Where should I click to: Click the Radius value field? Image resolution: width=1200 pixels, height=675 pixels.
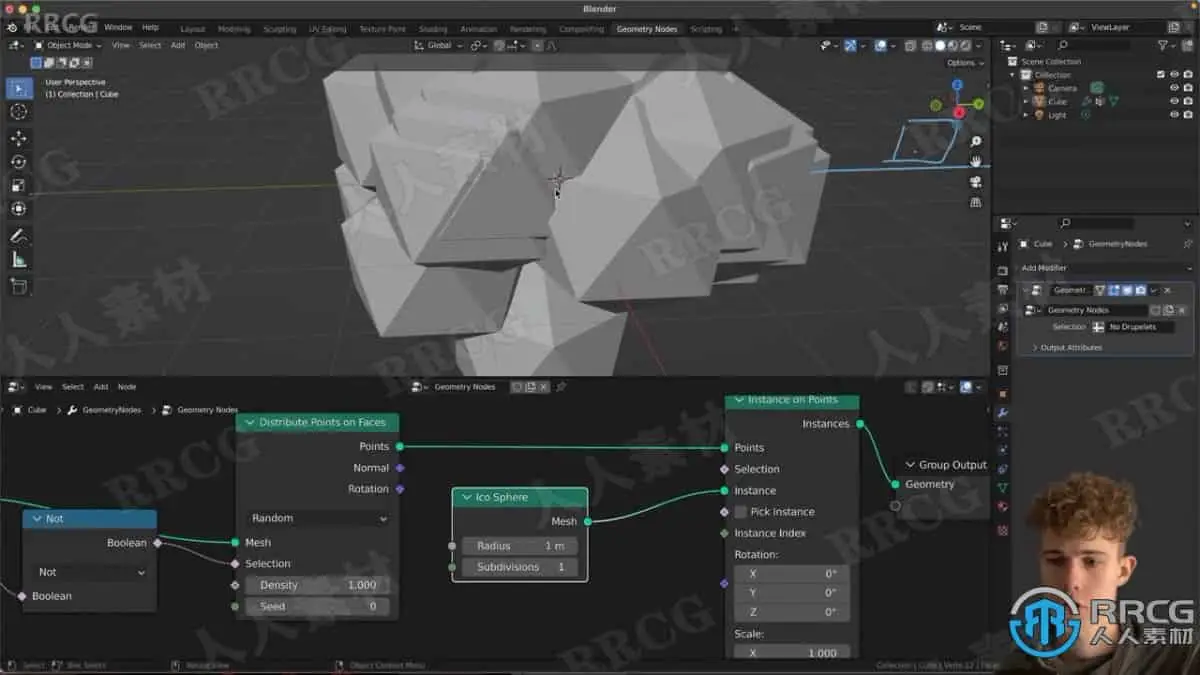pyautogui.click(x=519, y=546)
